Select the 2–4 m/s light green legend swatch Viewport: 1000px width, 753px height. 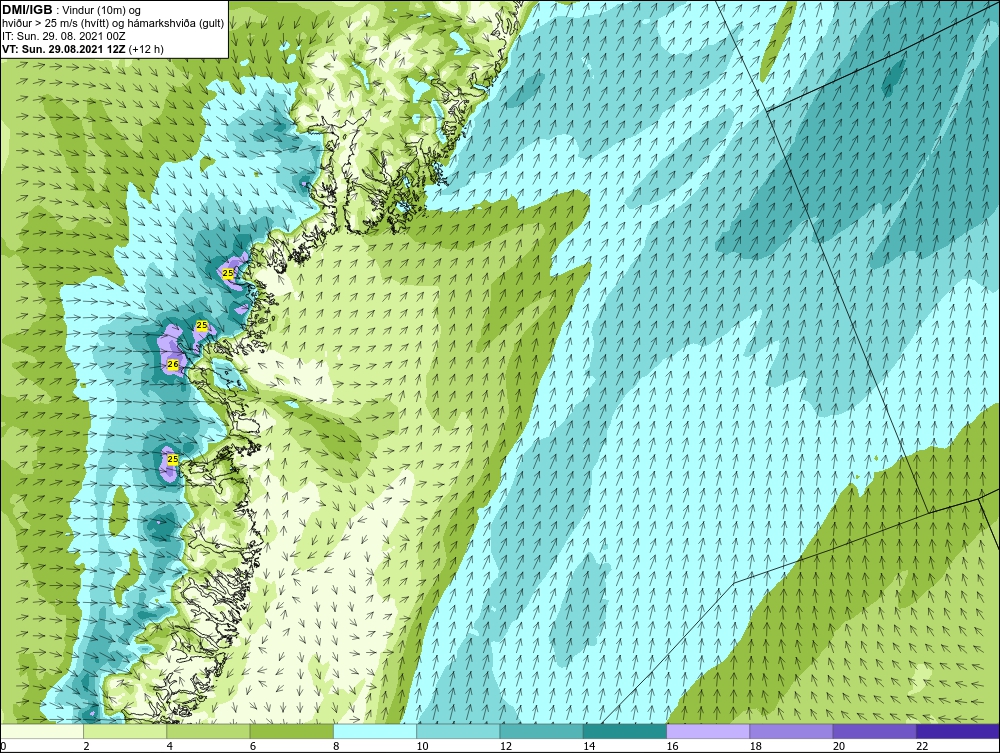pos(125,731)
